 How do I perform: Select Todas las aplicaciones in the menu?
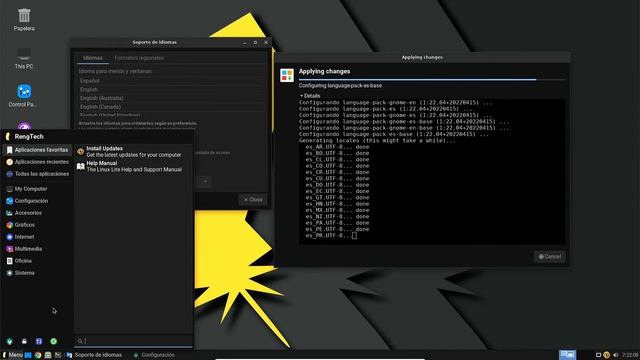[37, 174]
